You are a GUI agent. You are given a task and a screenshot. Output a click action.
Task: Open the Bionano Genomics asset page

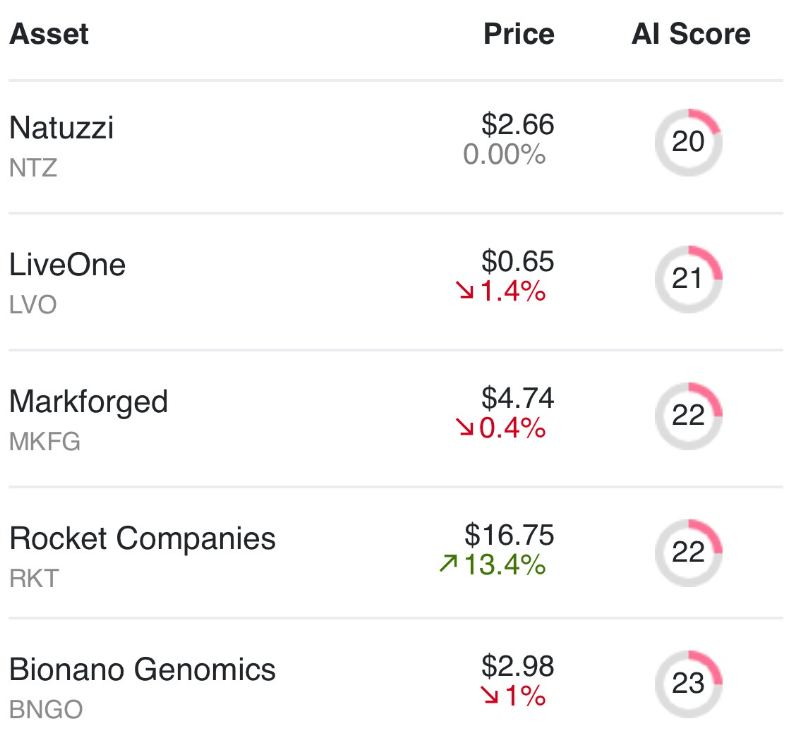pyautogui.click(x=142, y=669)
